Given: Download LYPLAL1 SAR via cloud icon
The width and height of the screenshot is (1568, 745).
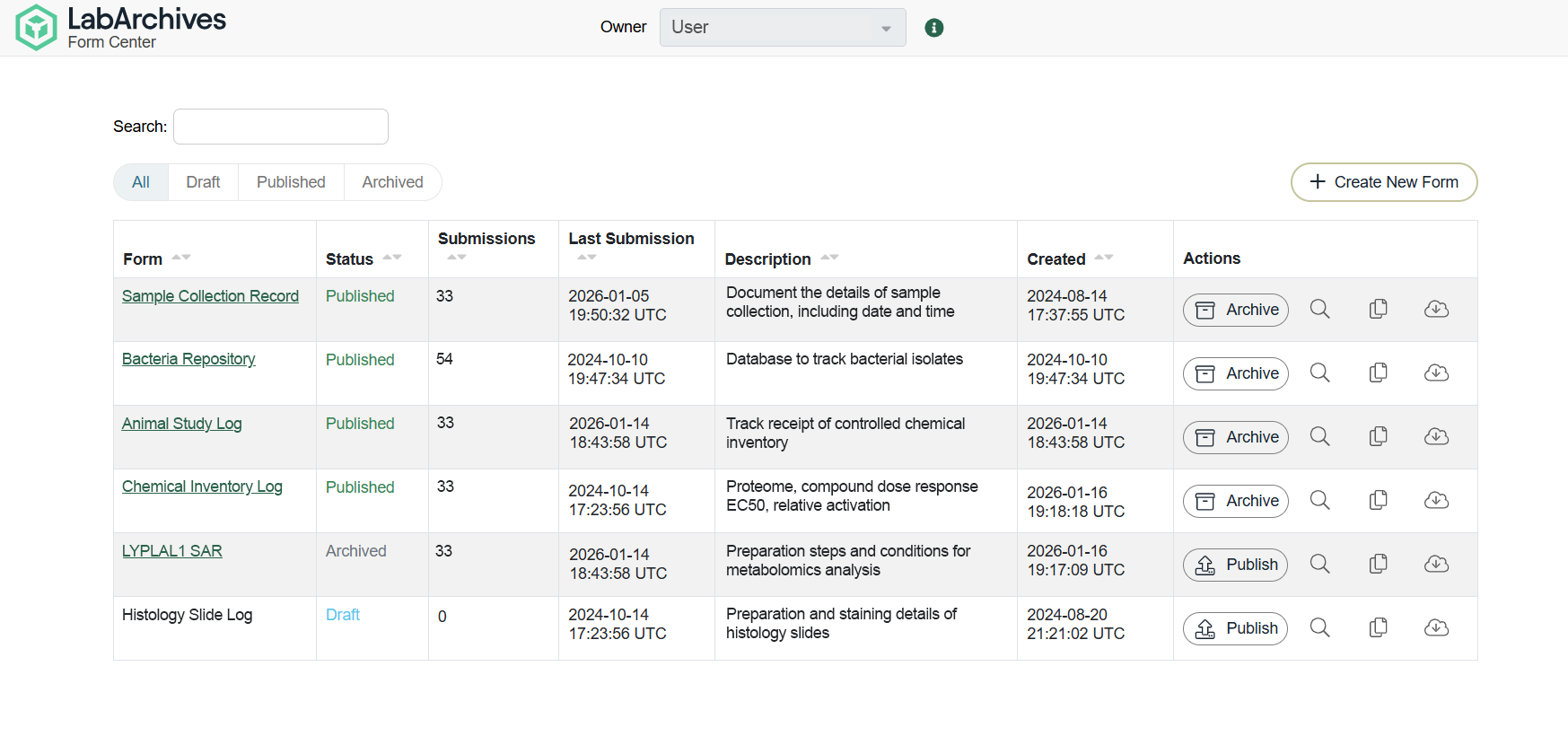Looking at the screenshot, I should click(x=1436, y=564).
